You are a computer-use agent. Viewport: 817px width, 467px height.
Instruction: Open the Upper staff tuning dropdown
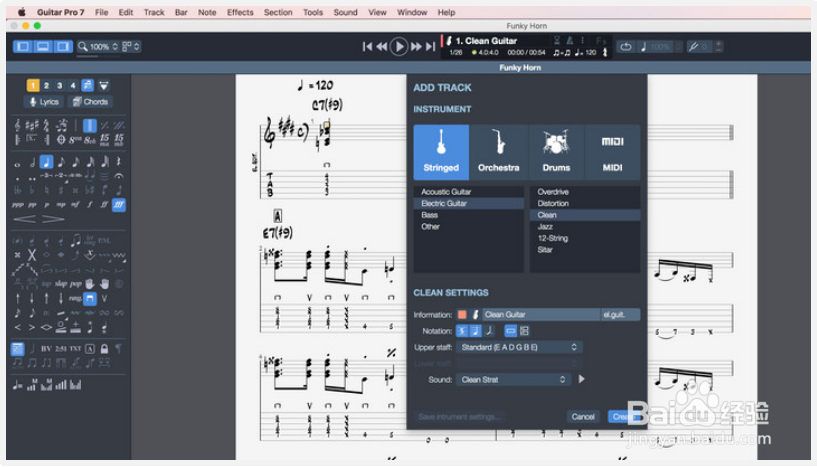(519, 347)
